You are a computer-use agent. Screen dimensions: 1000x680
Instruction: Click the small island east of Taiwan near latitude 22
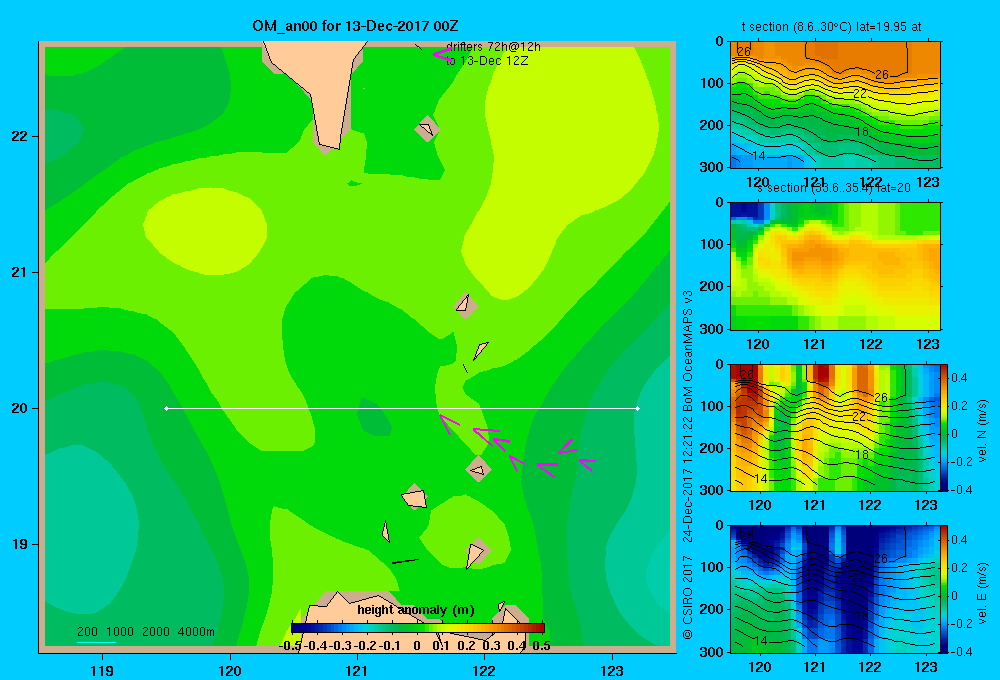coord(427,129)
